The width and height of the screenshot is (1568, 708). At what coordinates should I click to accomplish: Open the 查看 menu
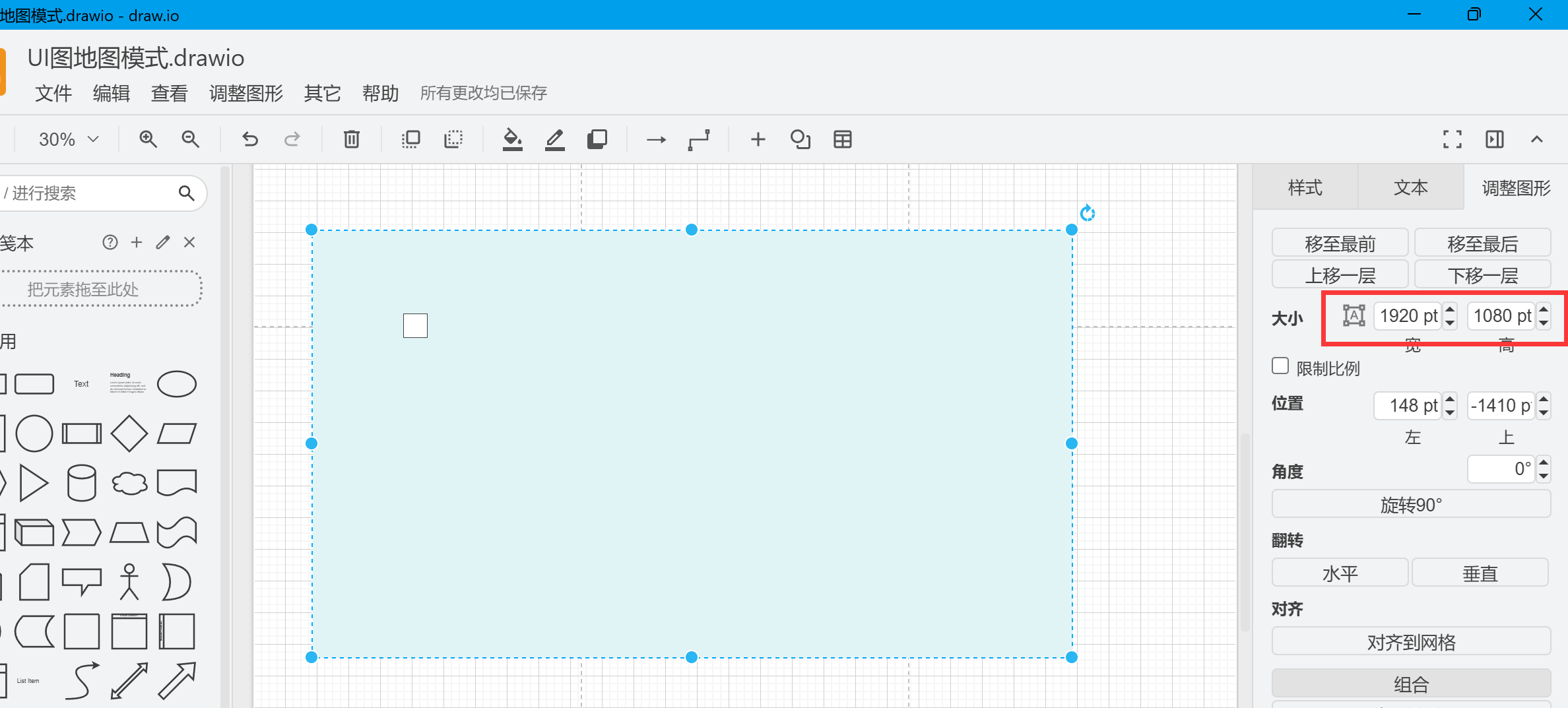pos(170,93)
